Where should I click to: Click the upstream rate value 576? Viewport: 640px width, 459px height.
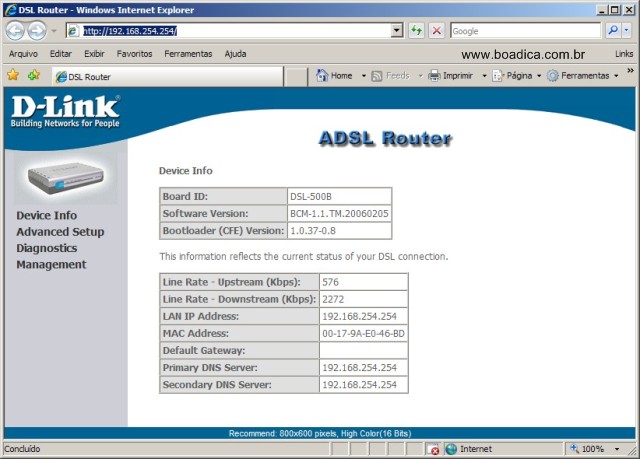point(330,282)
